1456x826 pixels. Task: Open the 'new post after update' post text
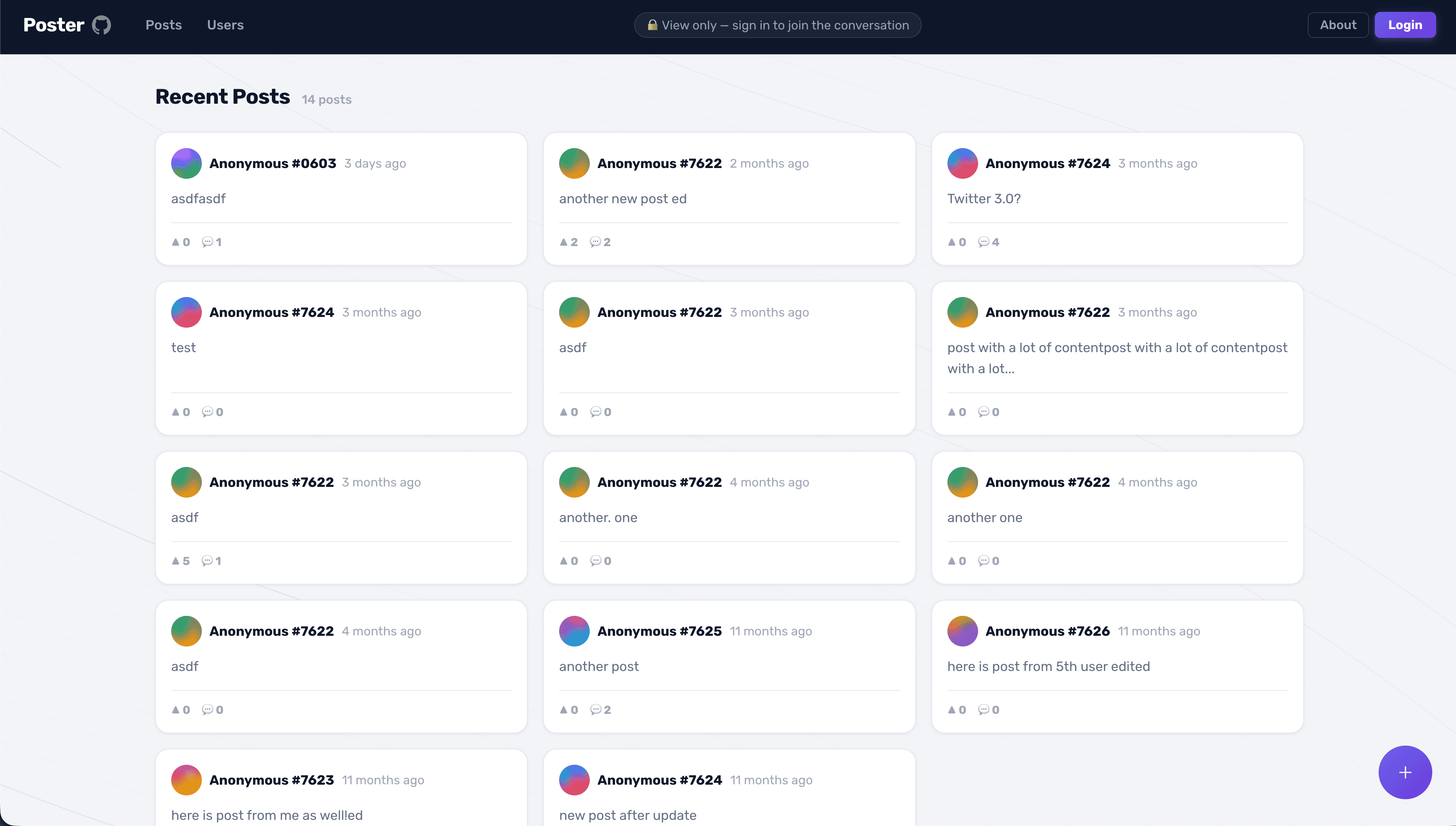point(628,815)
